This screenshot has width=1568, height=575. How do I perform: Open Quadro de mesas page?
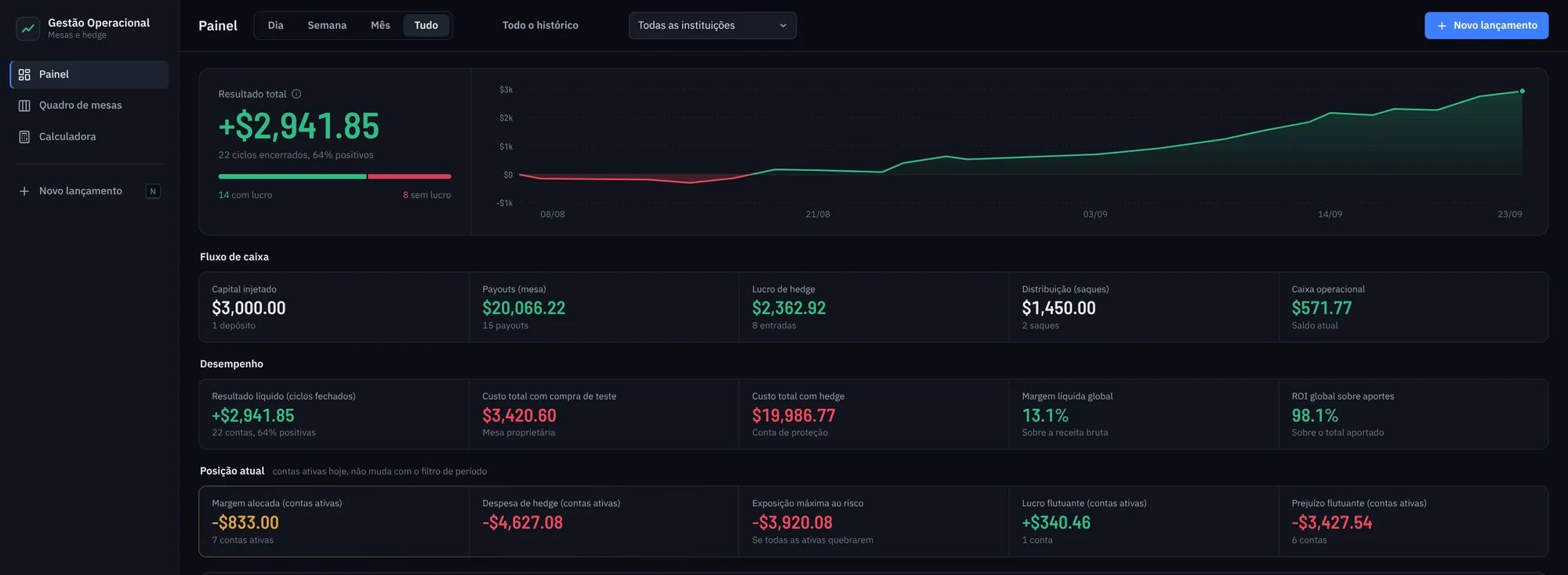(x=89, y=106)
